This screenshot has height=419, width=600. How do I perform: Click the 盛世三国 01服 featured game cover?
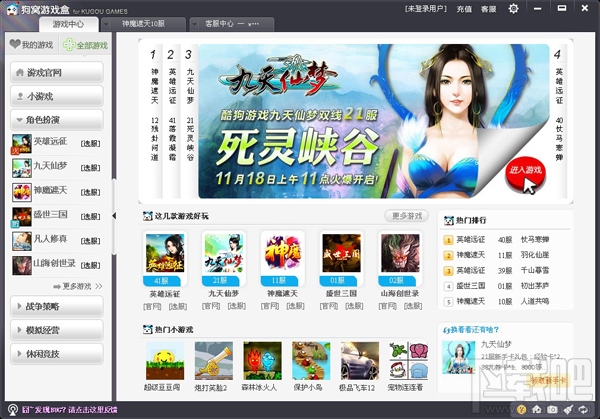(341, 253)
